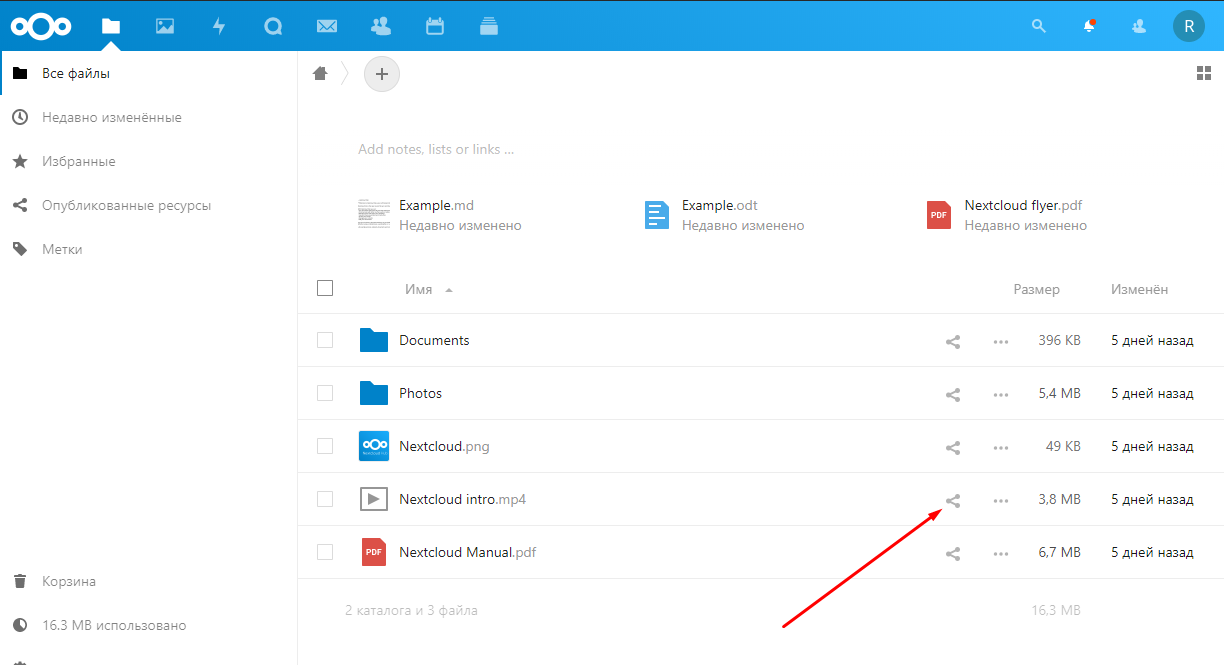Open the Contacts app icon in header
The height and width of the screenshot is (665, 1224).
pos(380,26)
